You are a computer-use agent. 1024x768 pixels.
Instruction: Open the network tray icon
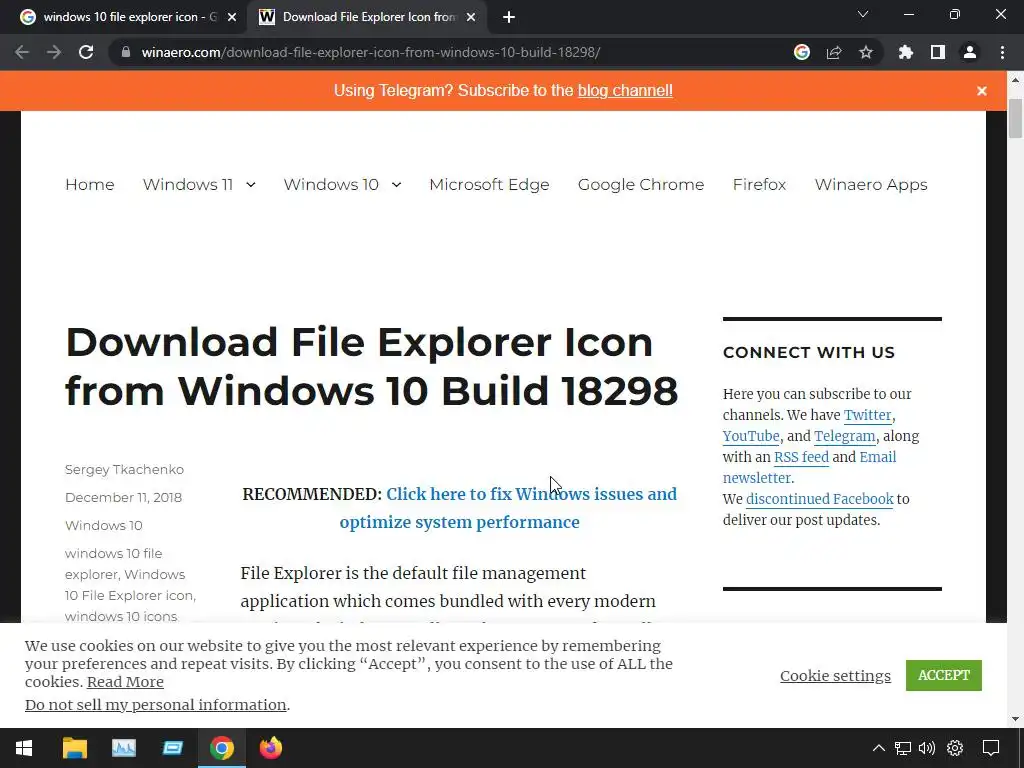coord(903,748)
